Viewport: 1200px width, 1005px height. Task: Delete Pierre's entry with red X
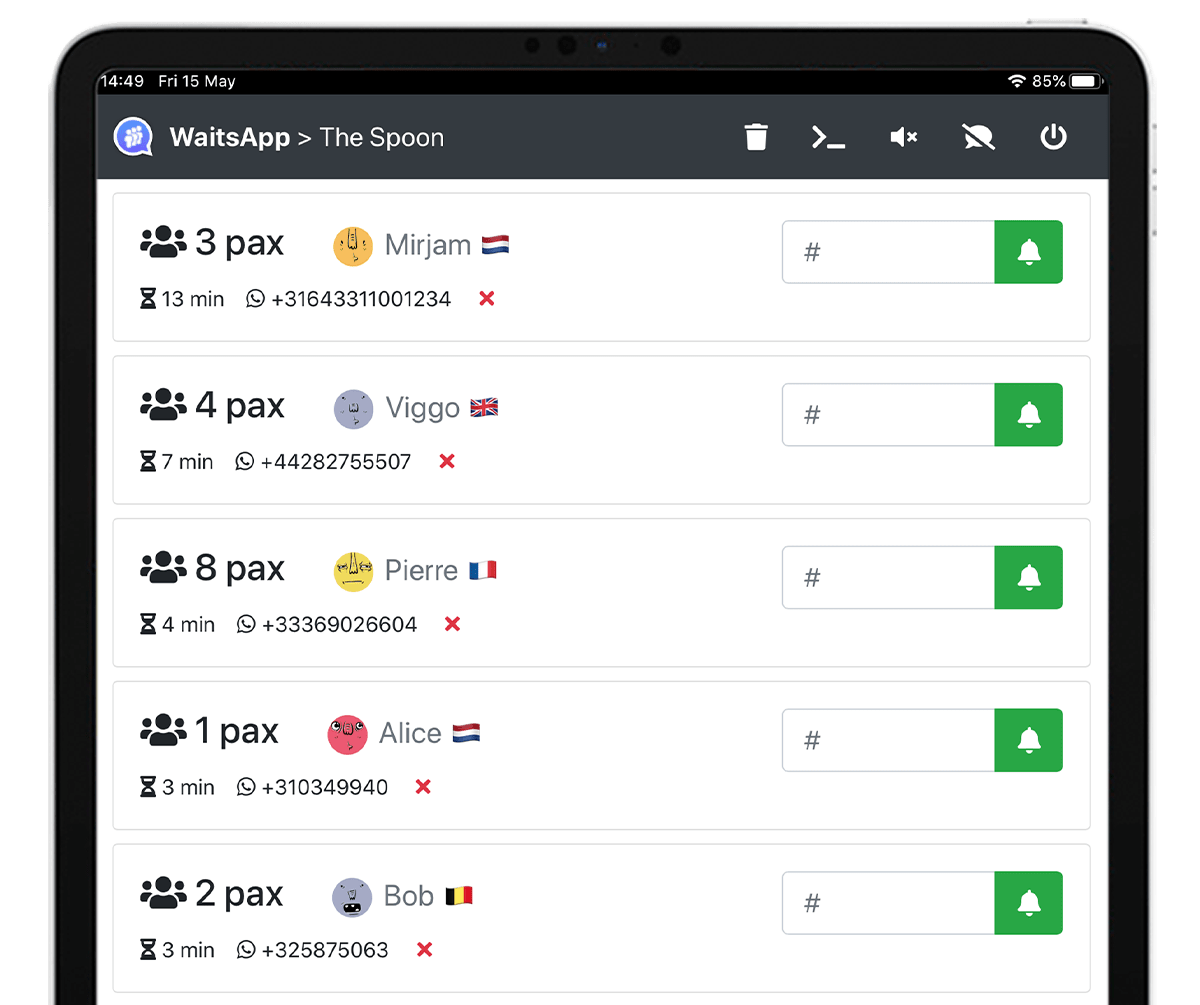pyautogui.click(x=452, y=624)
